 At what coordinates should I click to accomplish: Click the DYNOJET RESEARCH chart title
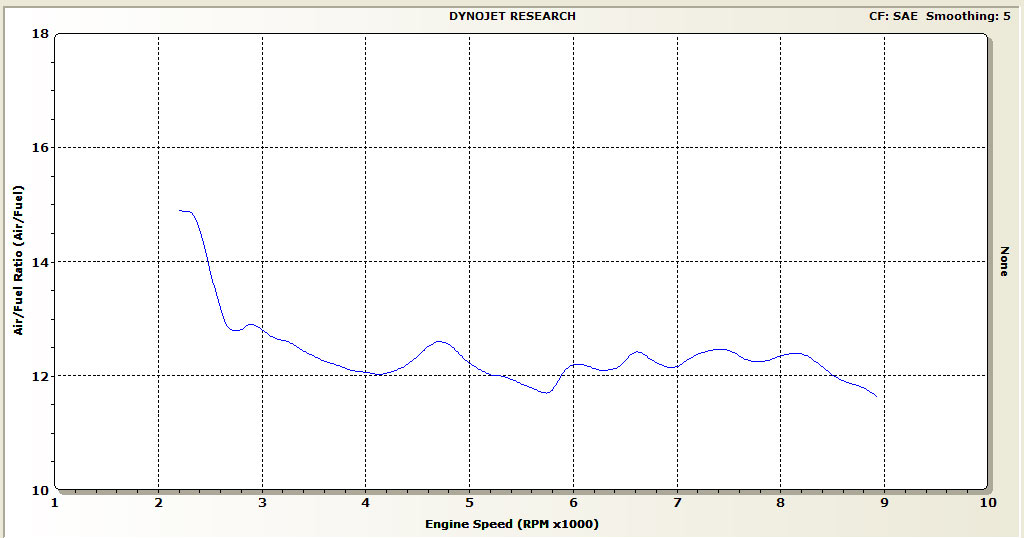pyautogui.click(x=512, y=16)
